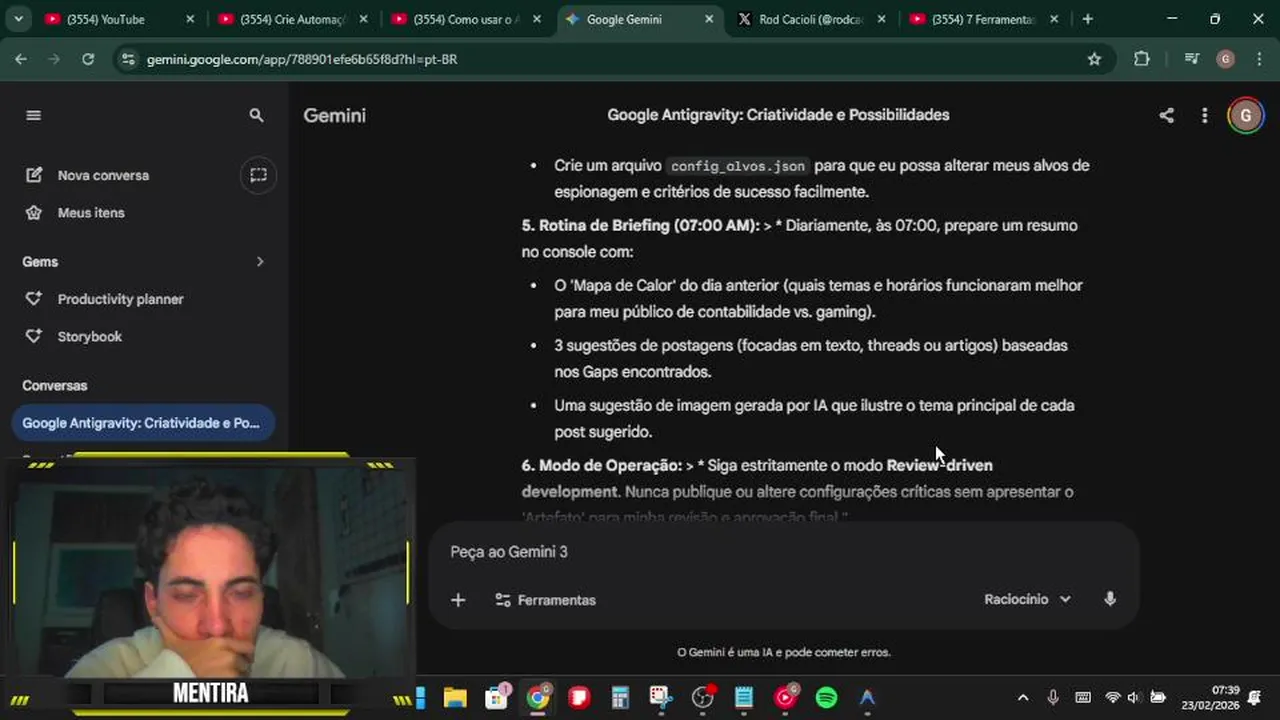Start a Nova conversa
The width and height of the screenshot is (1280, 720).
(x=103, y=175)
